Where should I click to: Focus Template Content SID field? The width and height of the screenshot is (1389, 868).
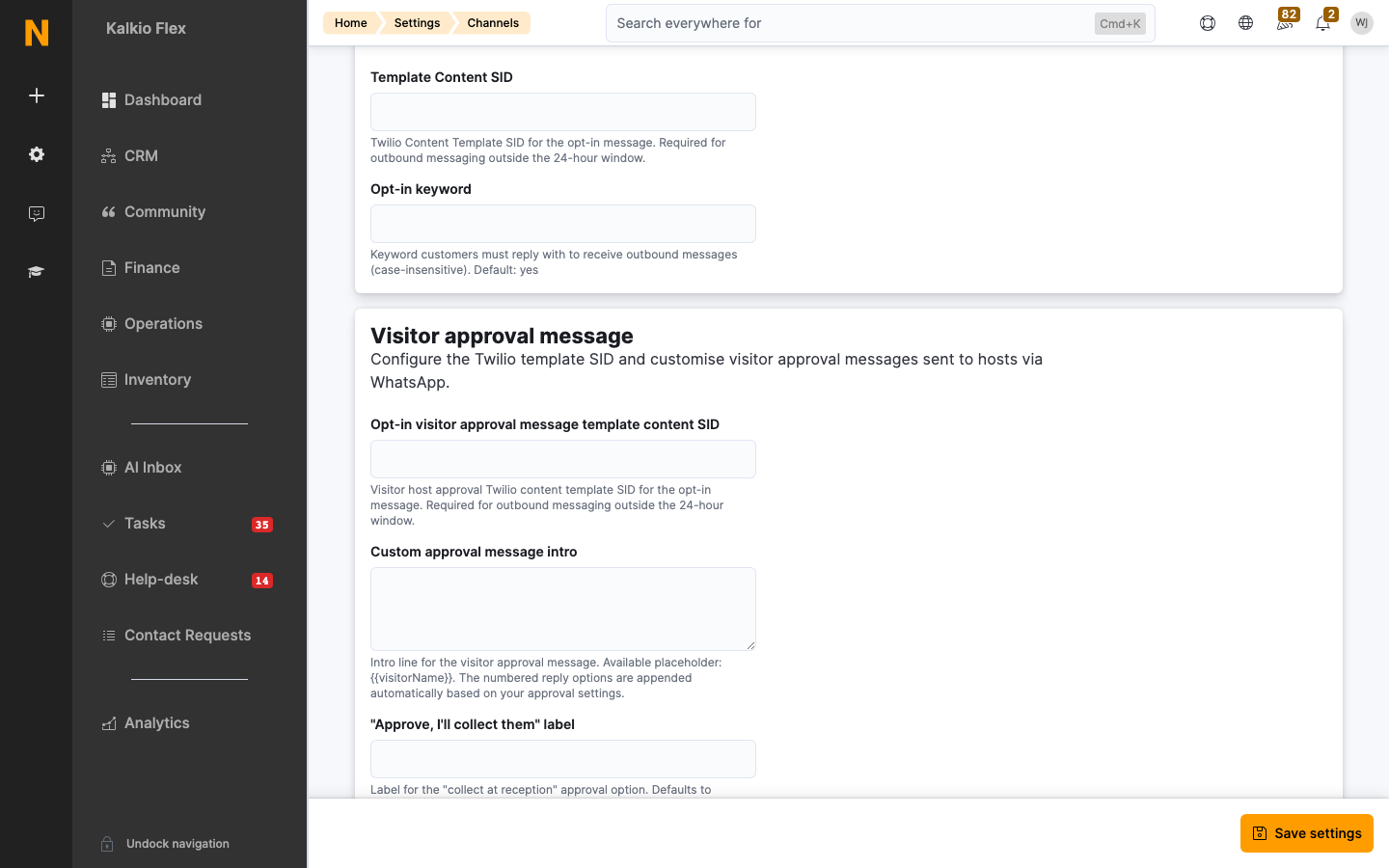[x=563, y=112]
